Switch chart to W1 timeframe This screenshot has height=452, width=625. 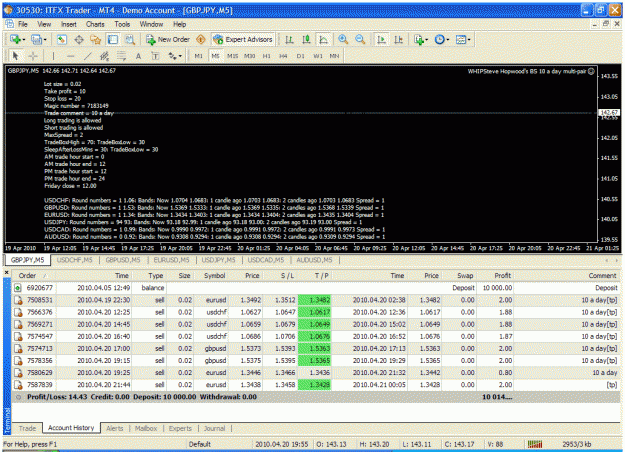(317, 56)
